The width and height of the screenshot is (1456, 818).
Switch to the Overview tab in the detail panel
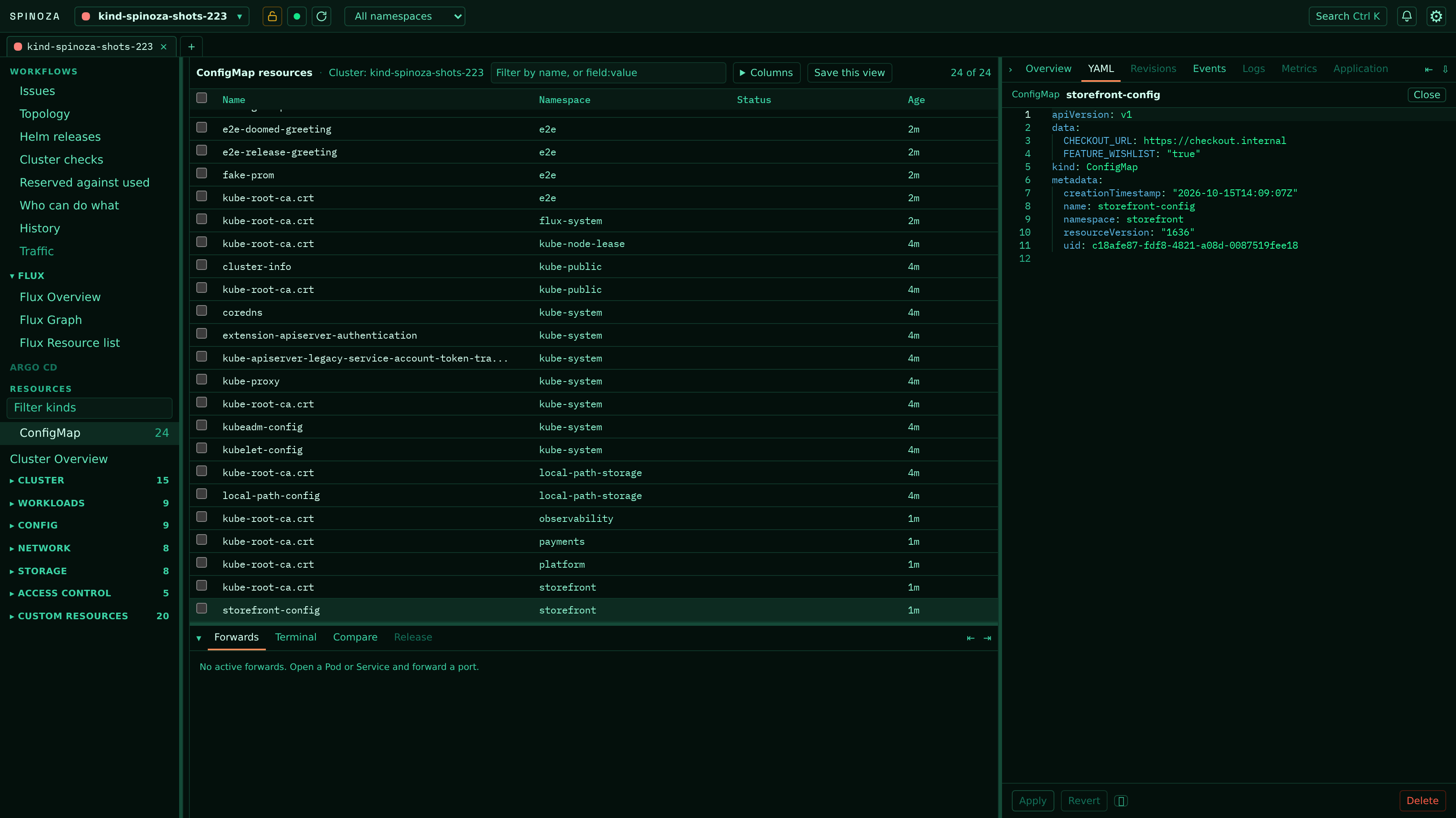coord(1049,69)
